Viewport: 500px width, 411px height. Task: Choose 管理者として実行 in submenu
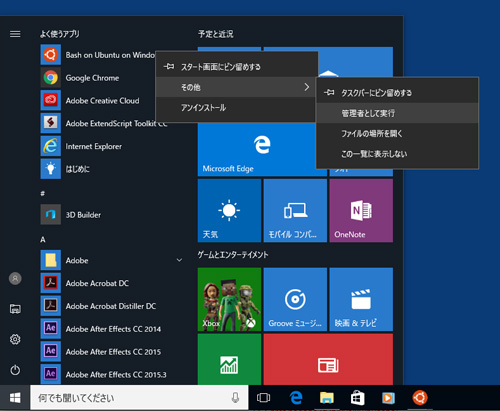pos(397,113)
